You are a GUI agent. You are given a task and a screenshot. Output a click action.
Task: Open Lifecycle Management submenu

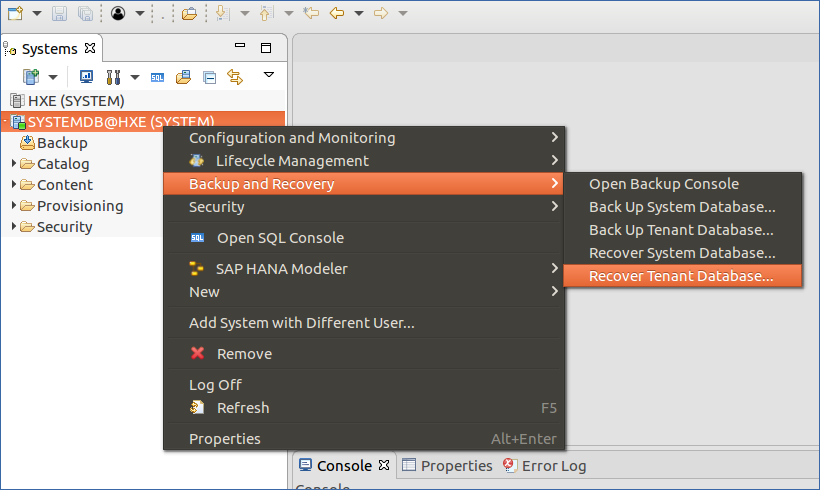tap(364, 161)
